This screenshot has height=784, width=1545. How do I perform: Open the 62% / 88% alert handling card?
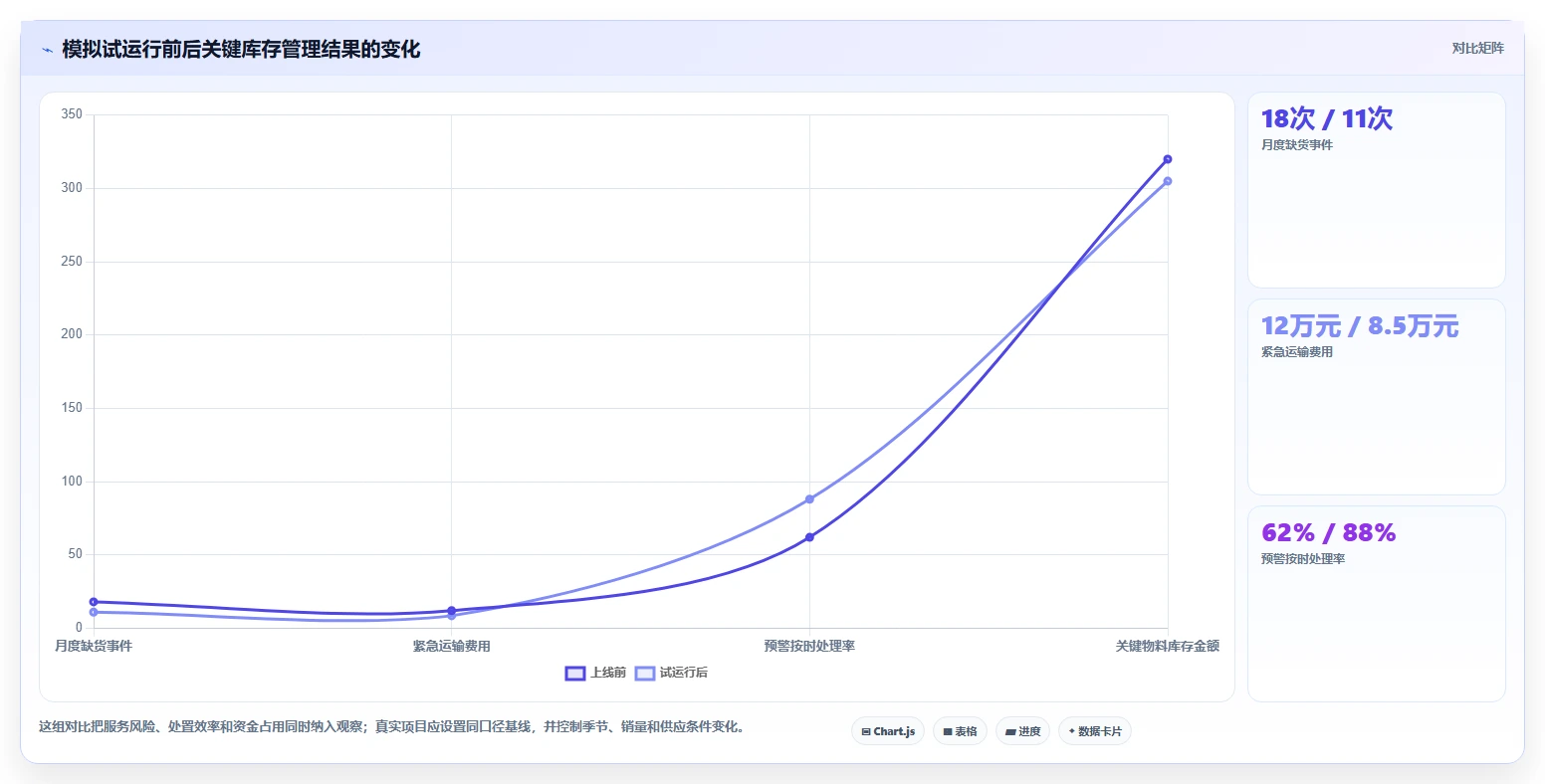(x=1377, y=604)
